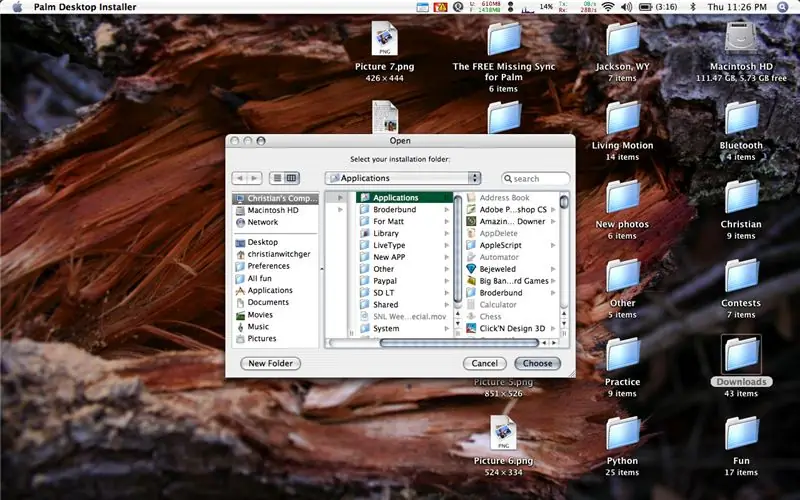Select the Downloads desktop folder
800x500 pixels.
pos(741,354)
